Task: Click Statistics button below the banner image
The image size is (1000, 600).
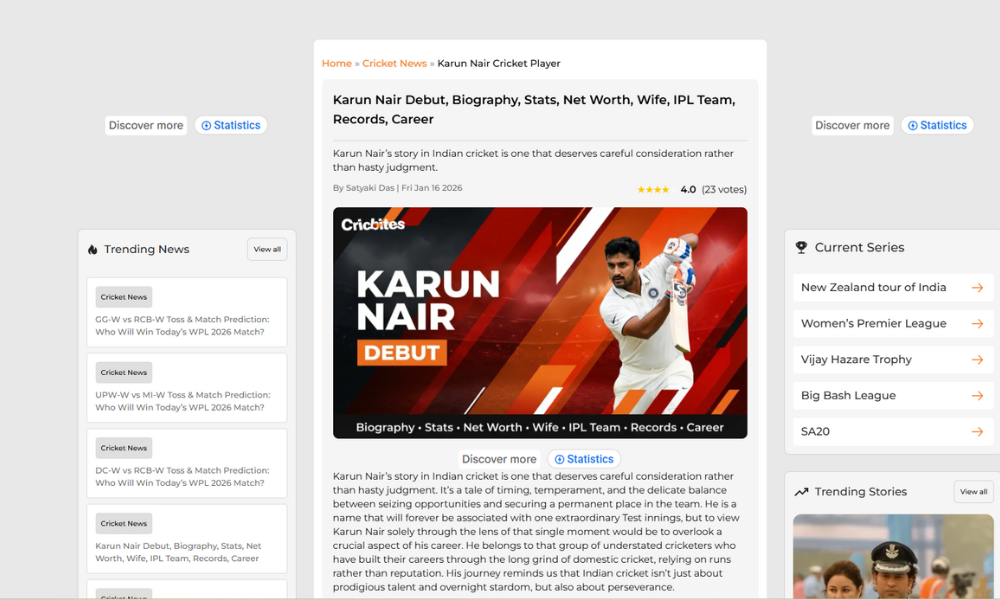Action: click(584, 459)
